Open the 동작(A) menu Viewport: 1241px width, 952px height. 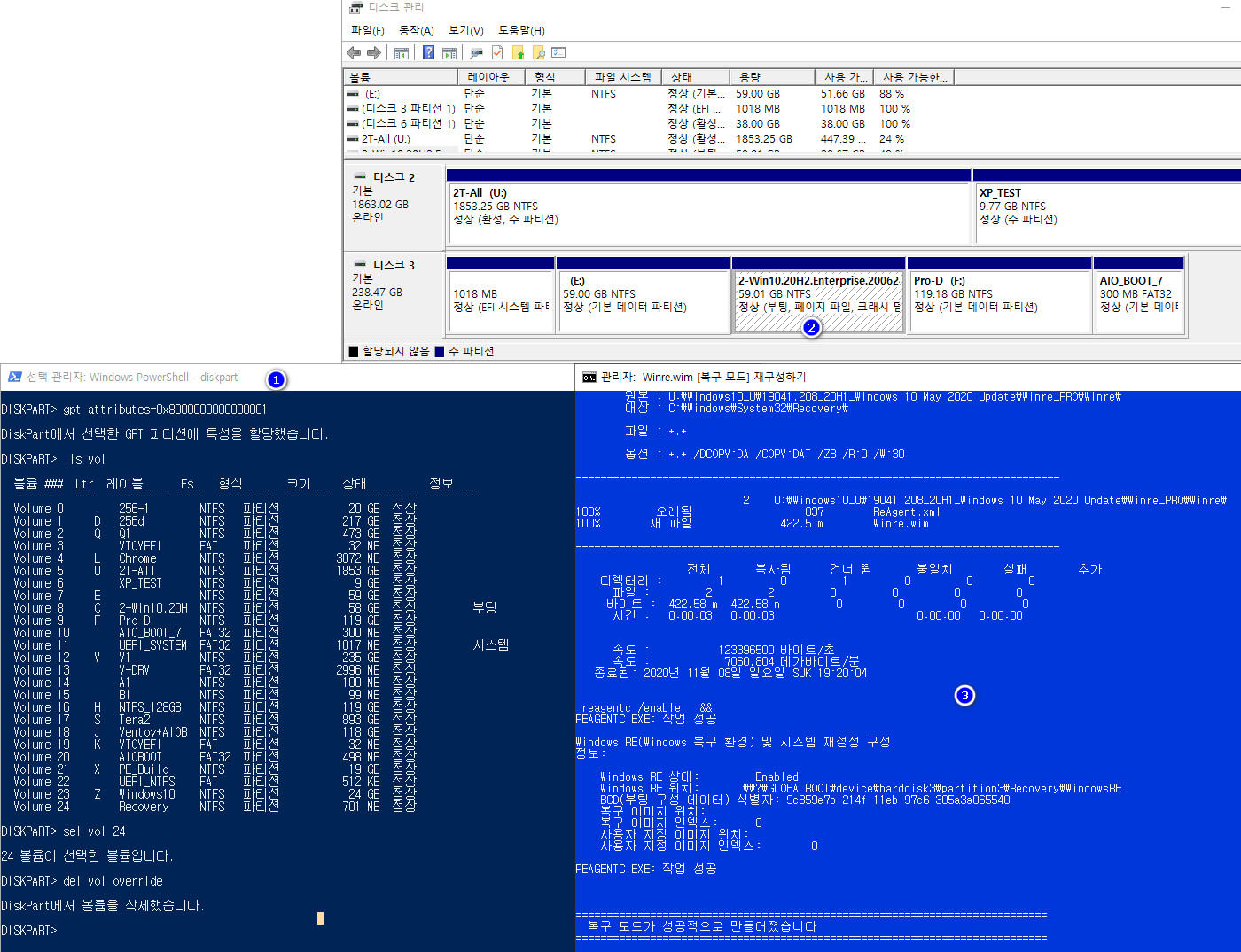pyautogui.click(x=416, y=30)
